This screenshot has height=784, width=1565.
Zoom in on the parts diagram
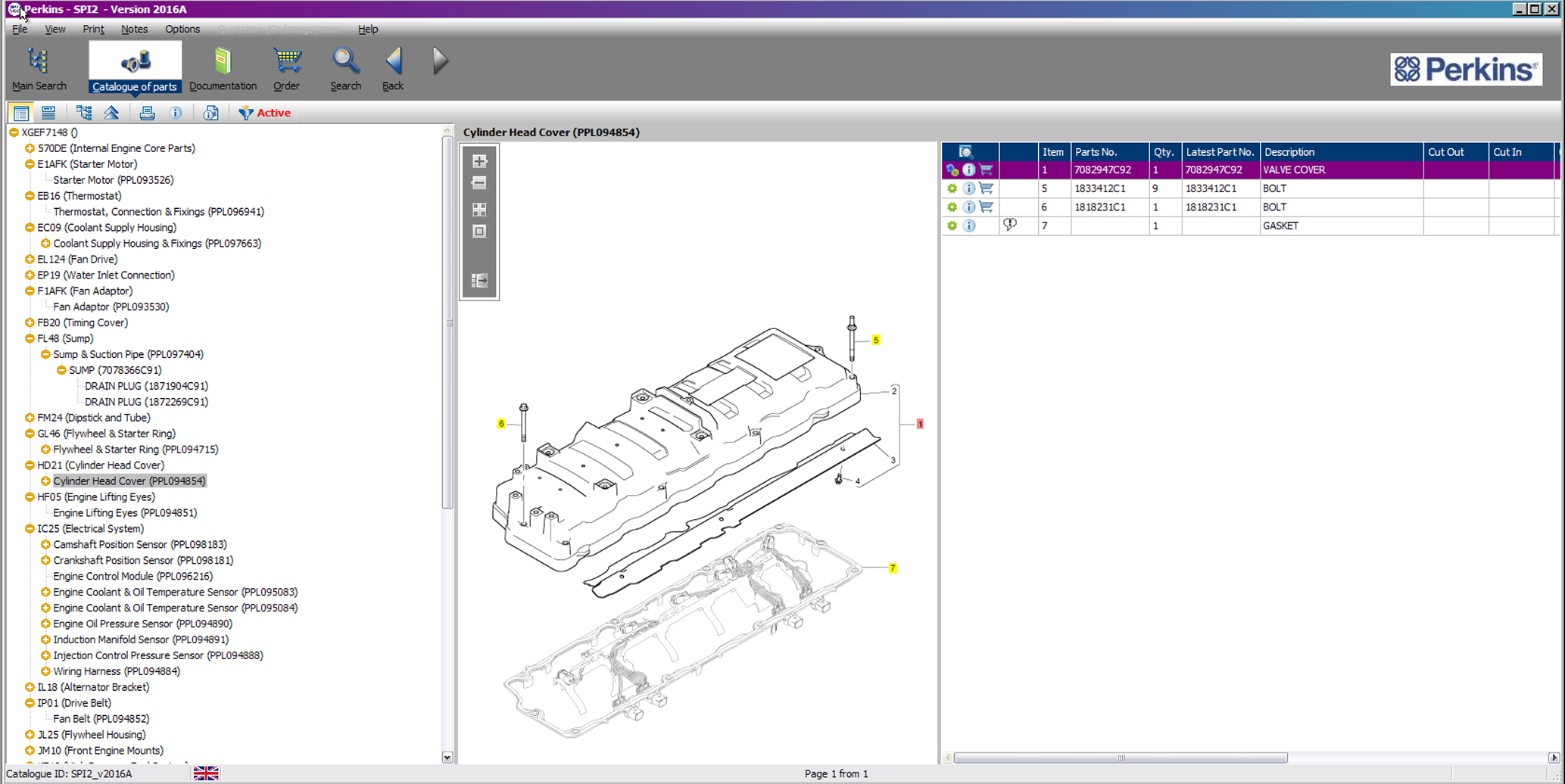click(479, 161)
